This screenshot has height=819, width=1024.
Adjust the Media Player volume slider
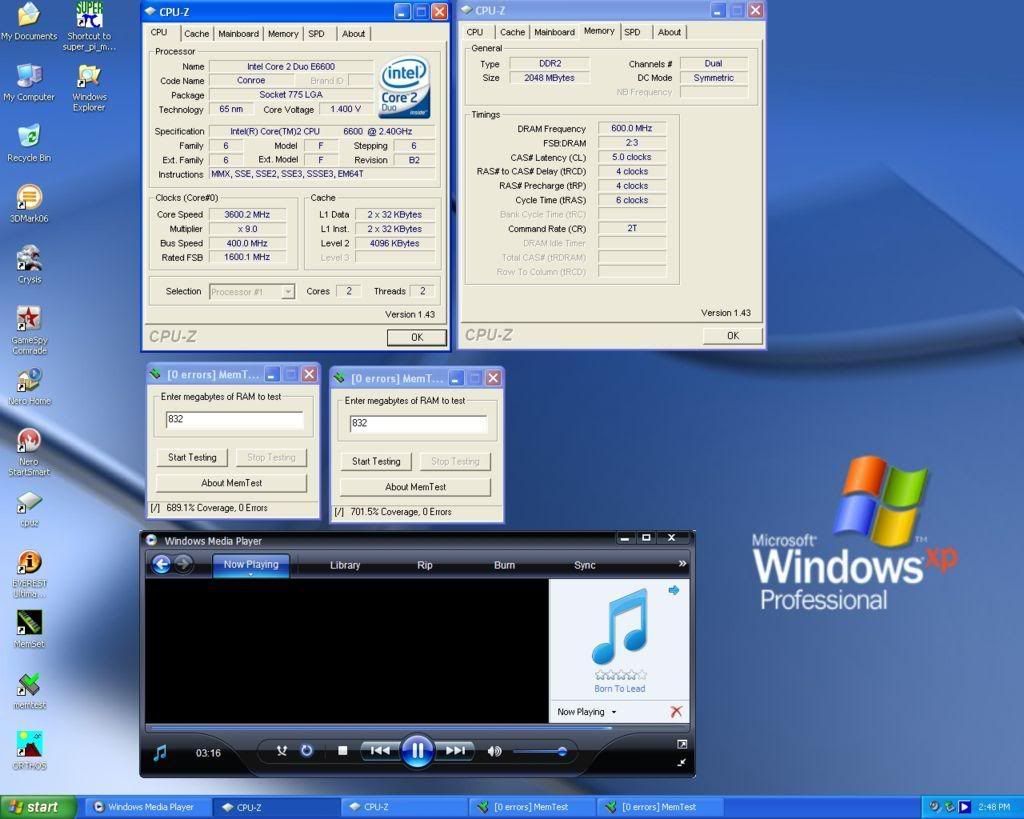(539, 752)
